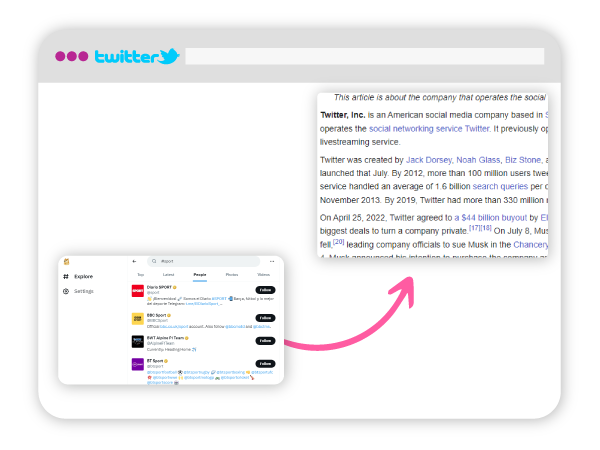The height and width of the screenshot is (450, 600).
Task: Click the BT Sport account name
Action: coord(155,361)
